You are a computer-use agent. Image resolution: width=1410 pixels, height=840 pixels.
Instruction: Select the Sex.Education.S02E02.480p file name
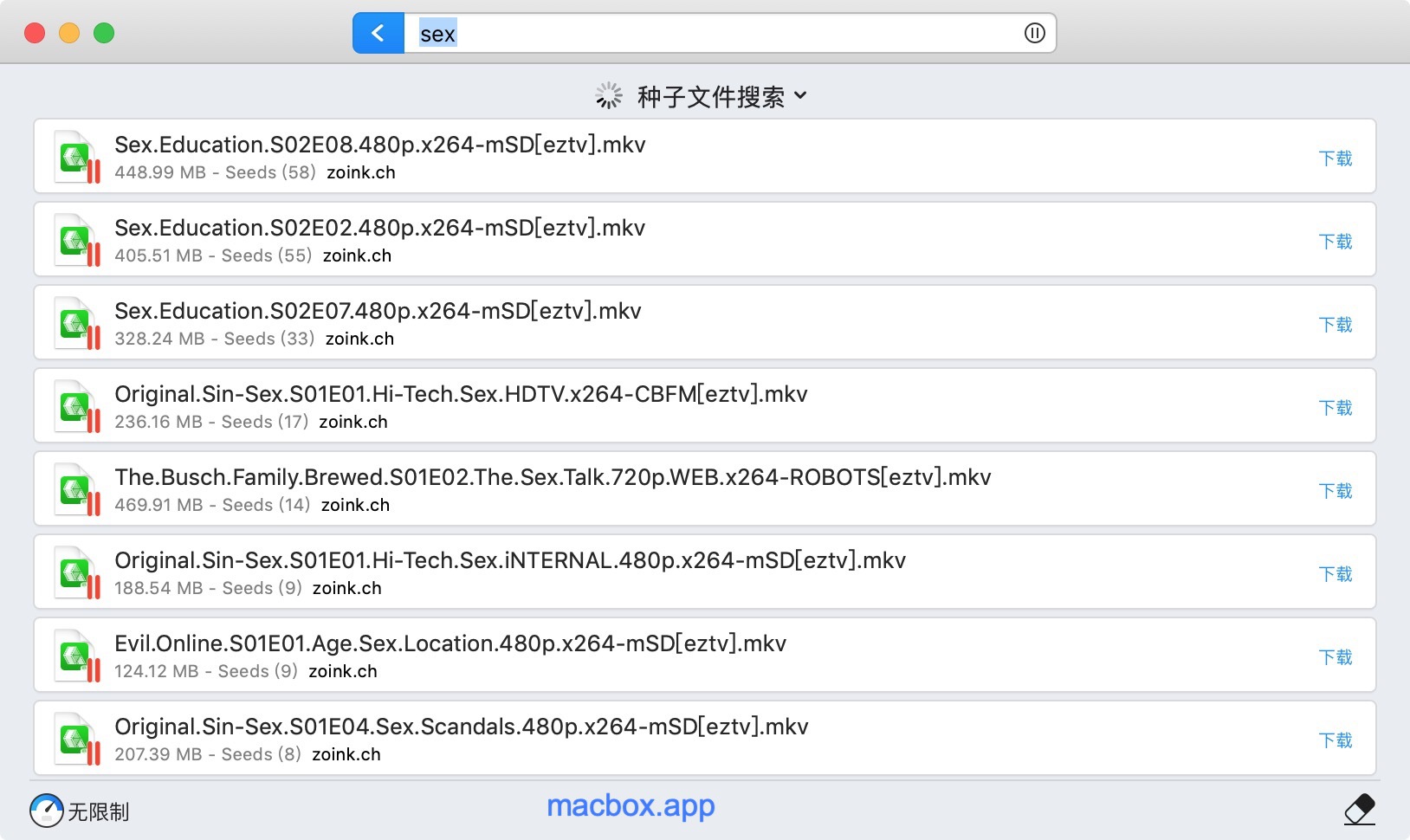click(x=380, y=228)
